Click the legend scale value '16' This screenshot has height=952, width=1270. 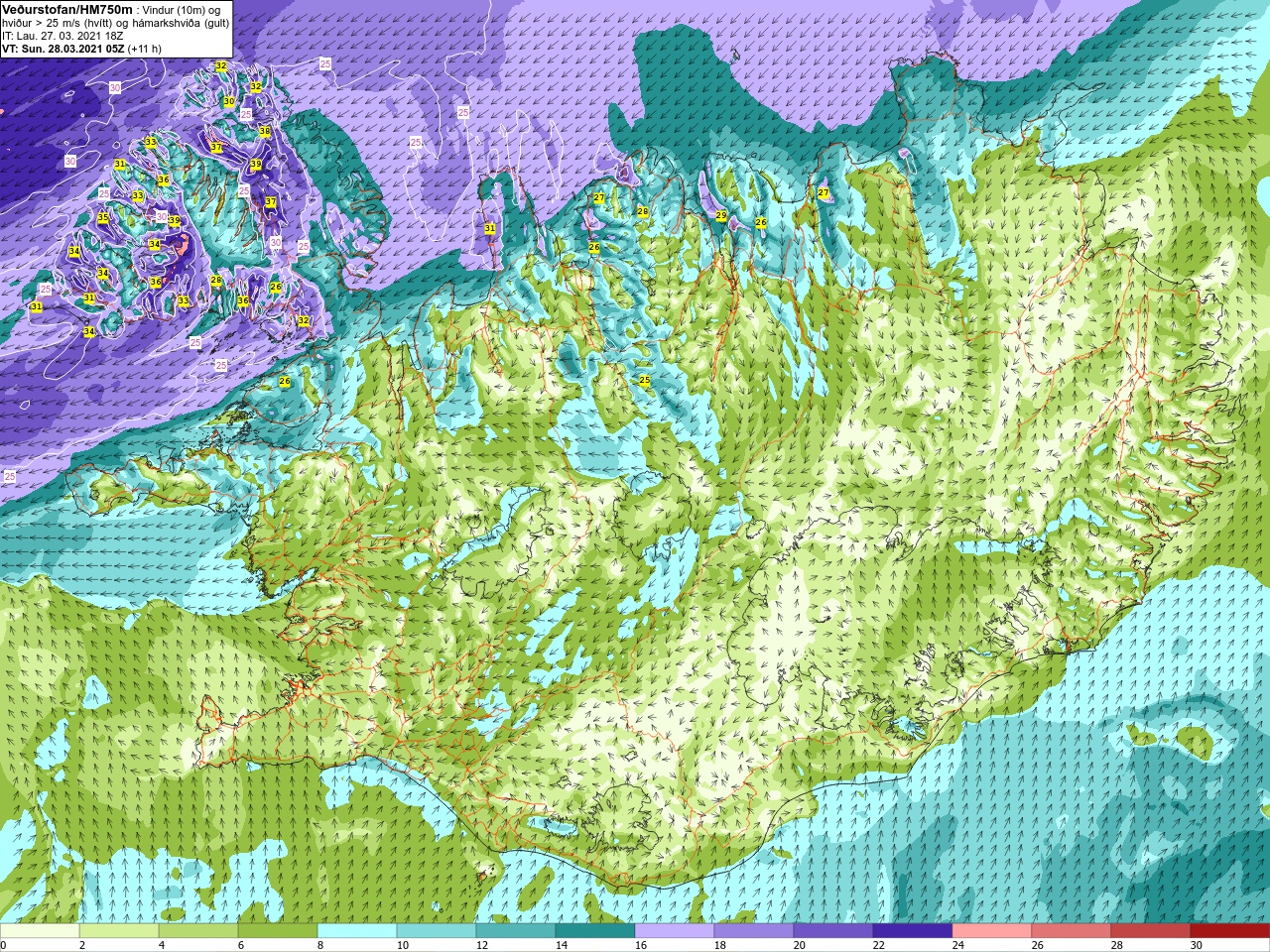click(x=641, y=945)
